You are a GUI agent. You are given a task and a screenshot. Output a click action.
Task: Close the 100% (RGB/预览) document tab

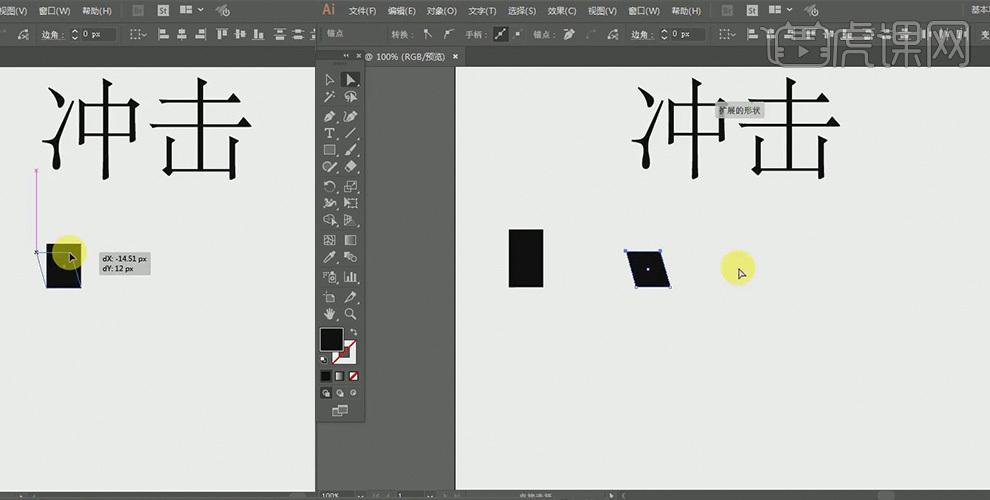[x=455, y=57]
